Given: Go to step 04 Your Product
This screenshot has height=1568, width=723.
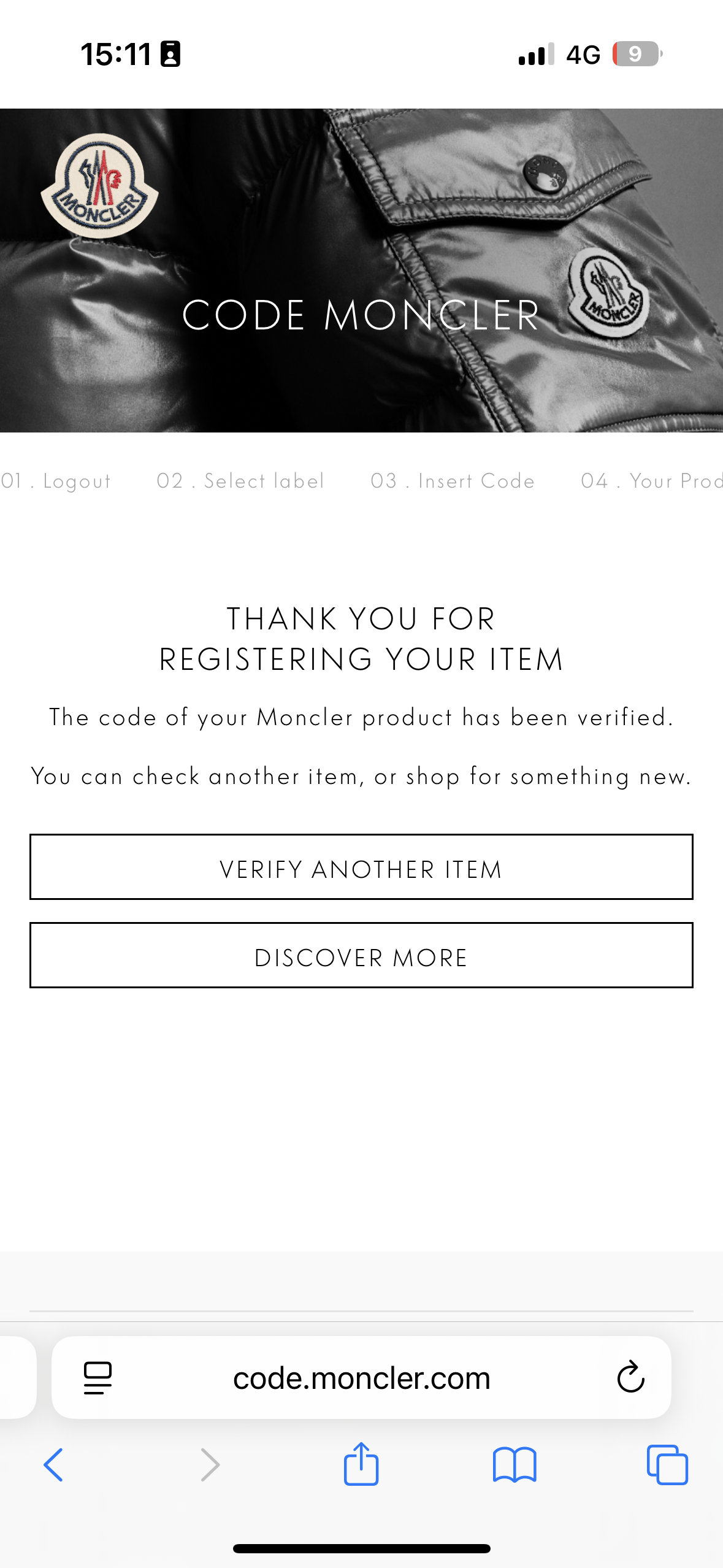Looking at the screenshot, I should [x=651, y=481].
